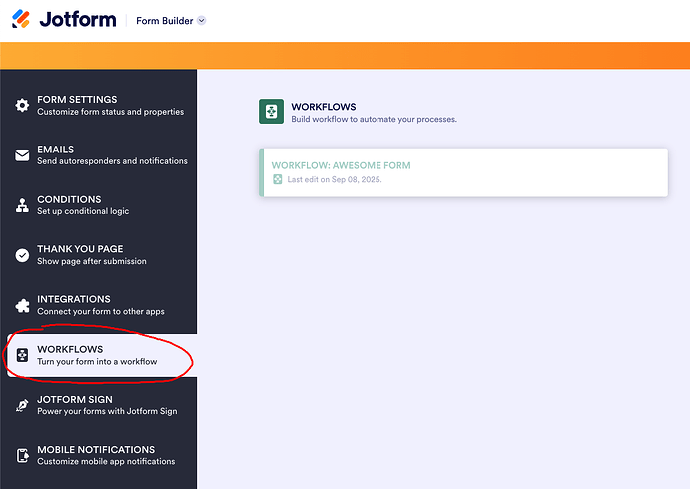Click the Conditions hierarchy icon
This screenshot has height=489, width=690.
coord(22,205)
